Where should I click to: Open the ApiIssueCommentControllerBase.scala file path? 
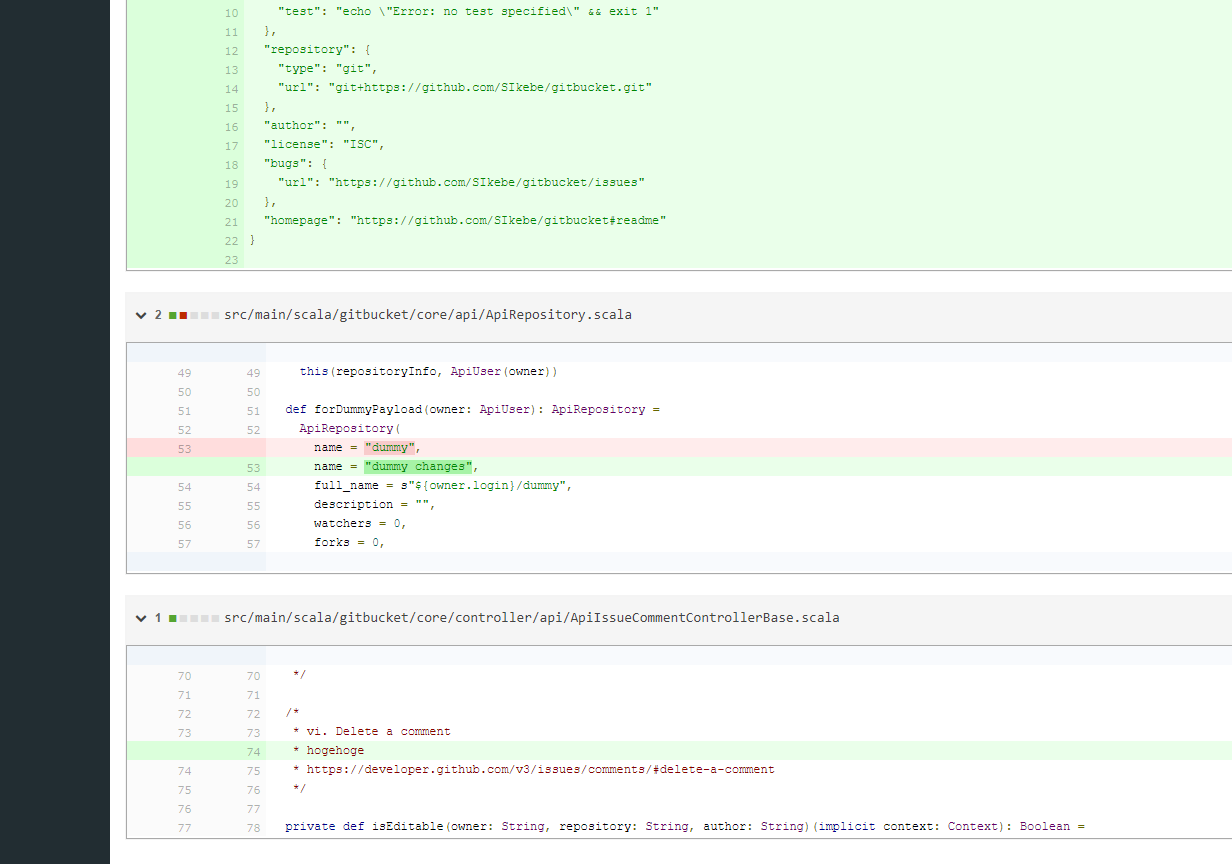532,618
